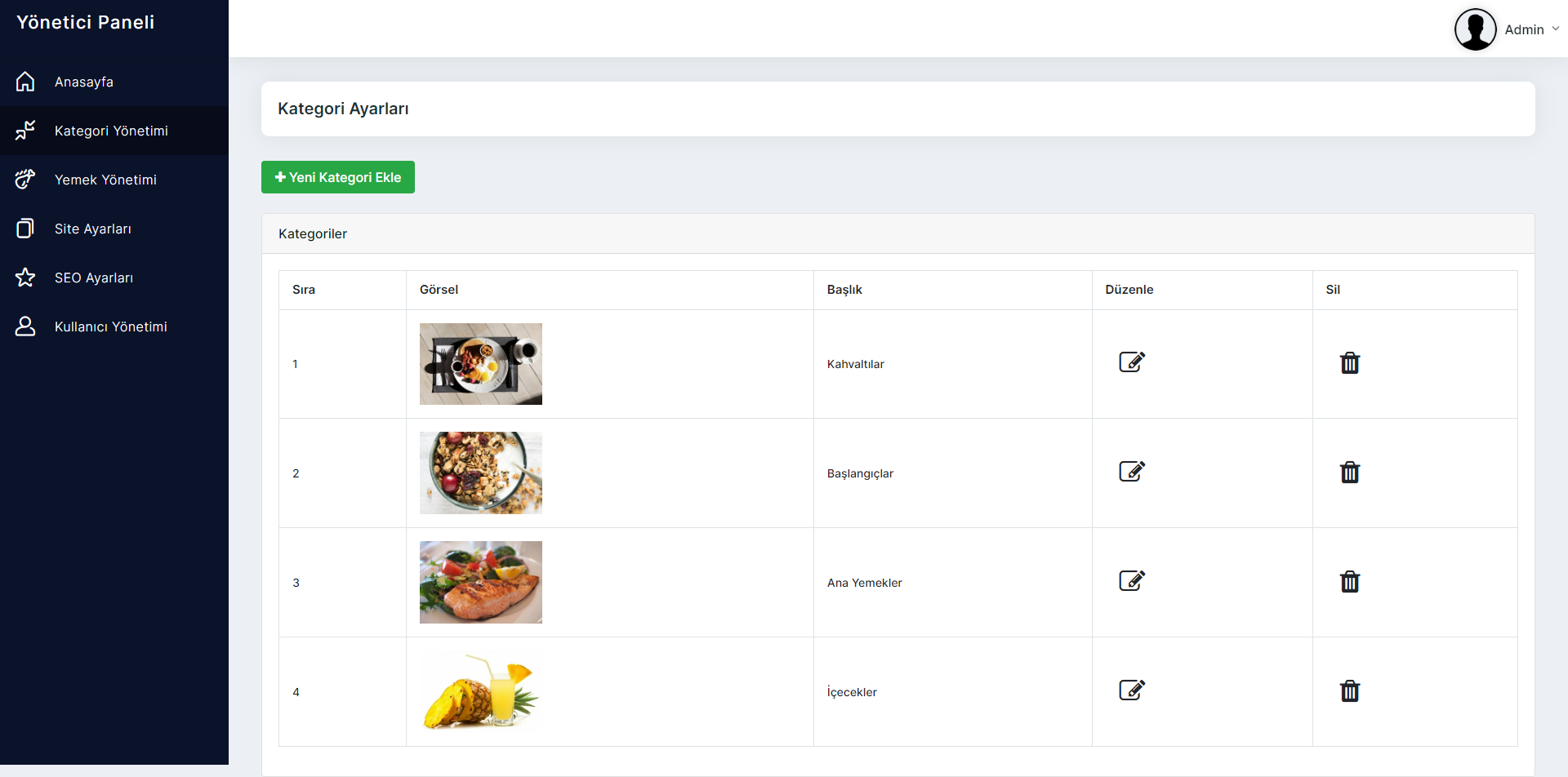The width and height of the screenshot is (1568, 777).
Task: Click the Yönetici Paneli title
Action: pos(86,22)
